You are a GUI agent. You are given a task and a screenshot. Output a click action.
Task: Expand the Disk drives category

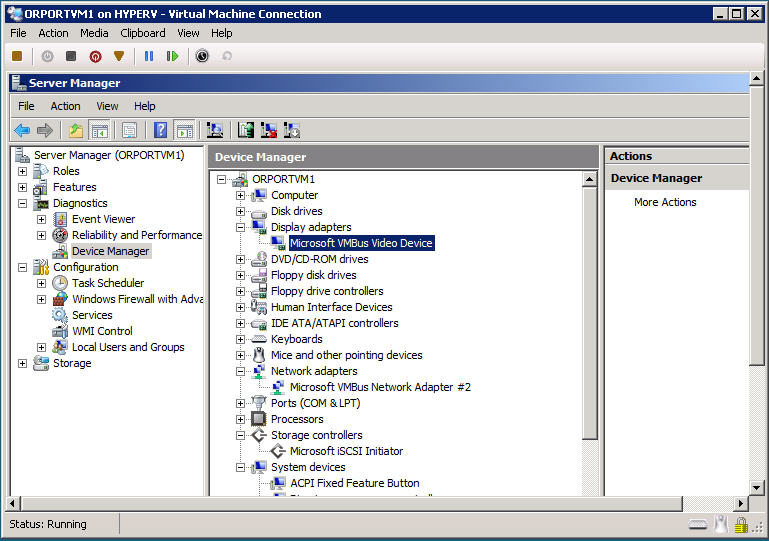click(240, 211)
